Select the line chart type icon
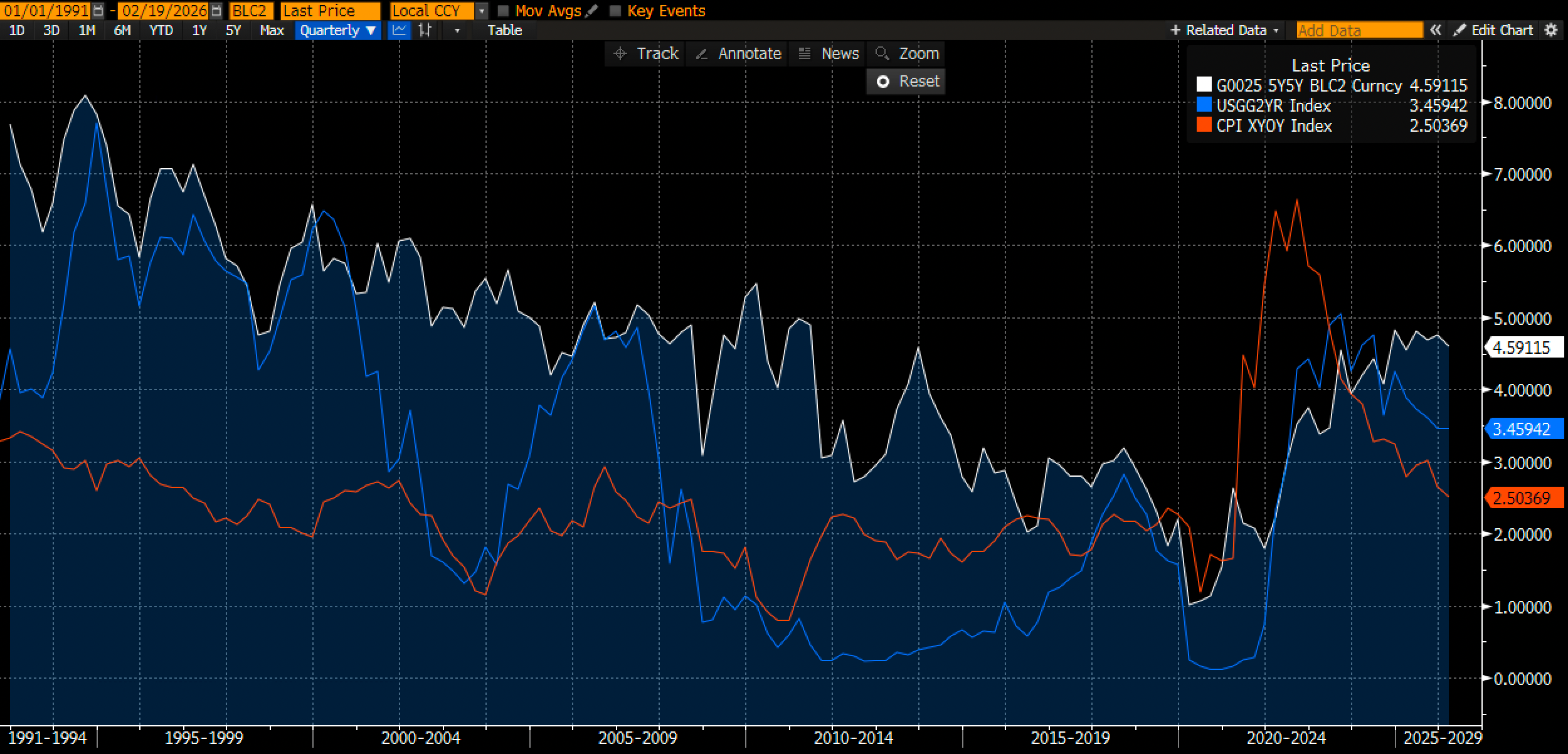Viewport: 1568px width, 754px height. 399,30
